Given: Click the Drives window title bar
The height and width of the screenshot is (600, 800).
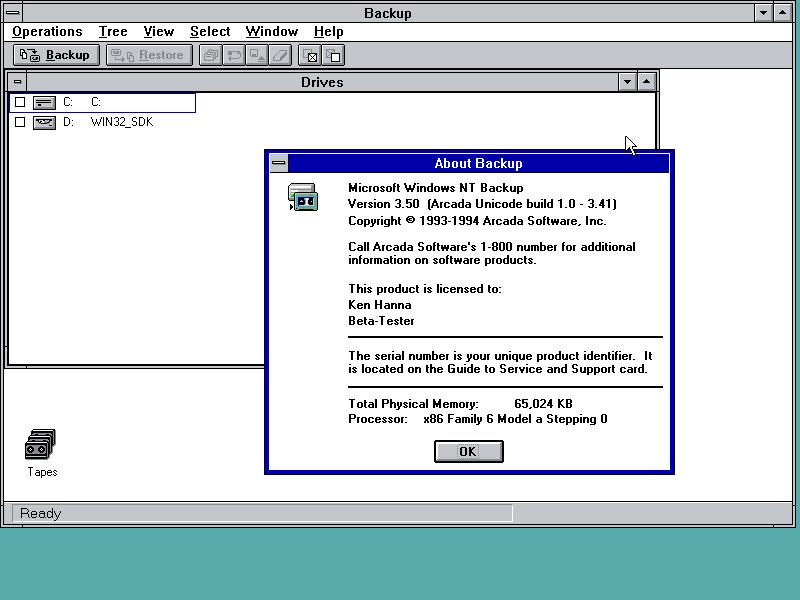Looking at the screenshot, I should coord(322,82).
